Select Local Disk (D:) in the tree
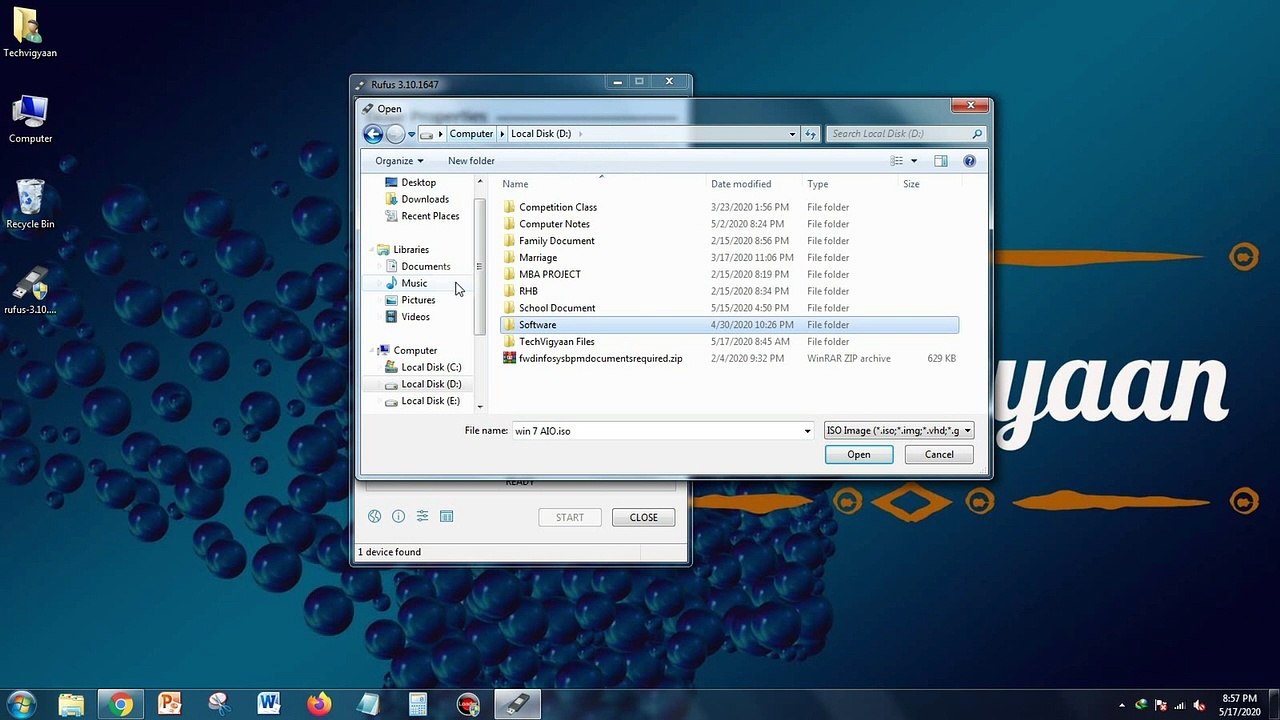This screenshot has width=1280, height=720. (x=431, y=384)
